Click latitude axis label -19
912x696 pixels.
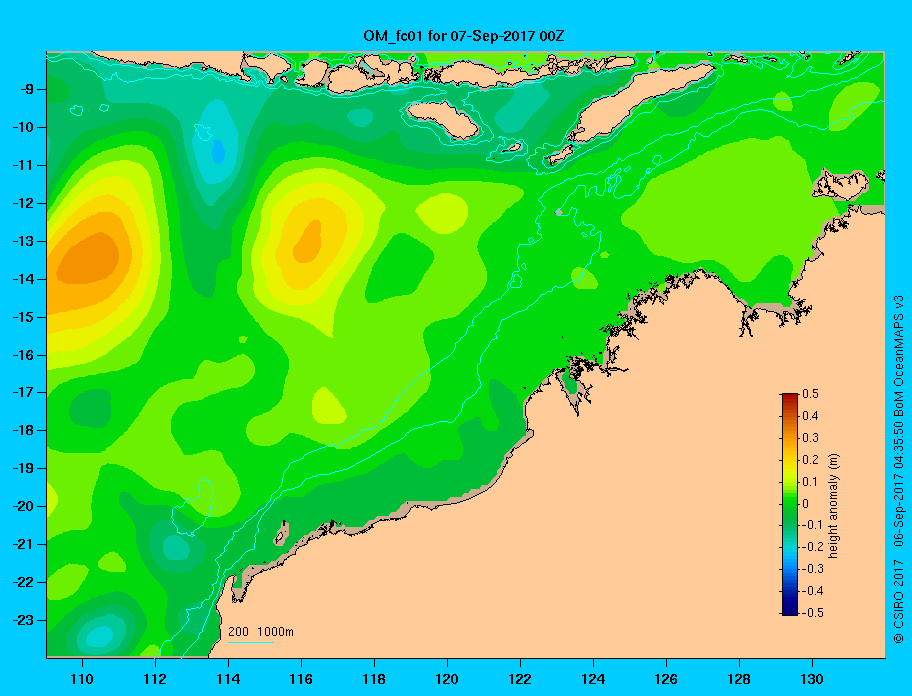point(22,468)
